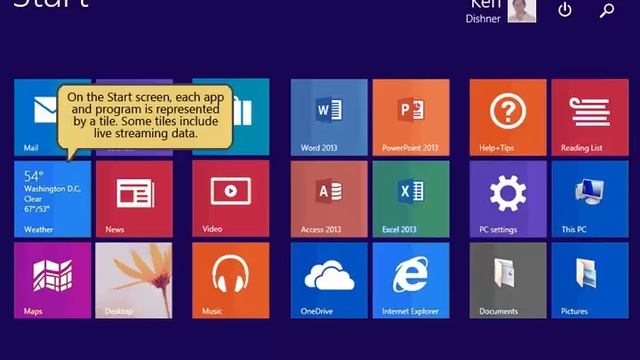This screenshot has height=360, width=640.
Task: Open the Weather tile for Washington D.C.
Action: pyautogui.click(x=53, y=199)
